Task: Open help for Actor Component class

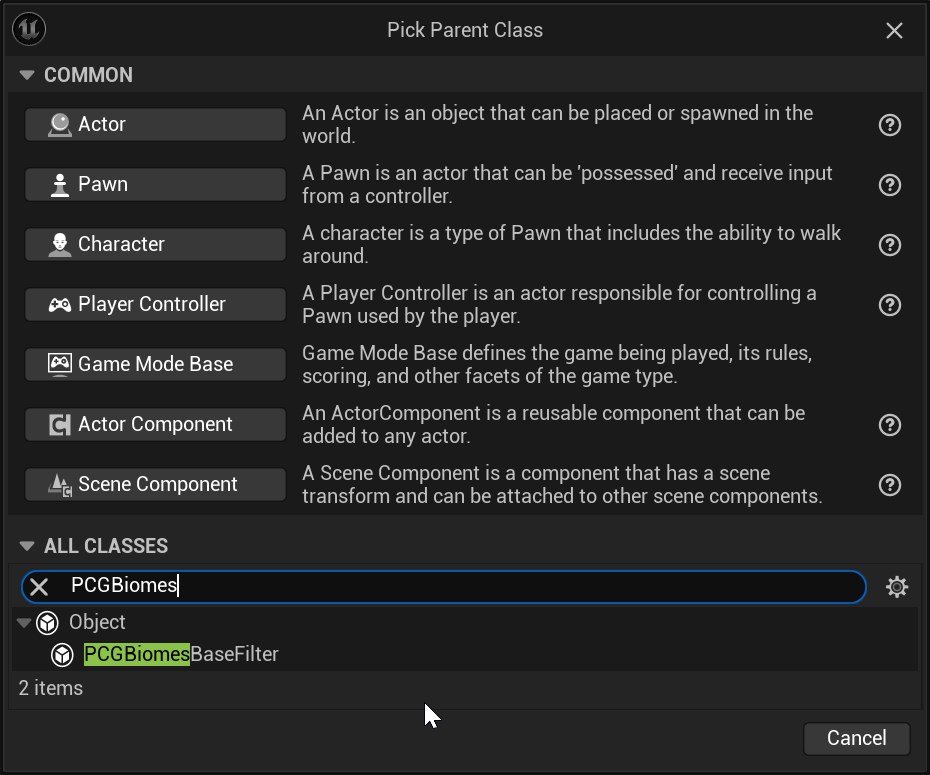Action: pos(889,425)
